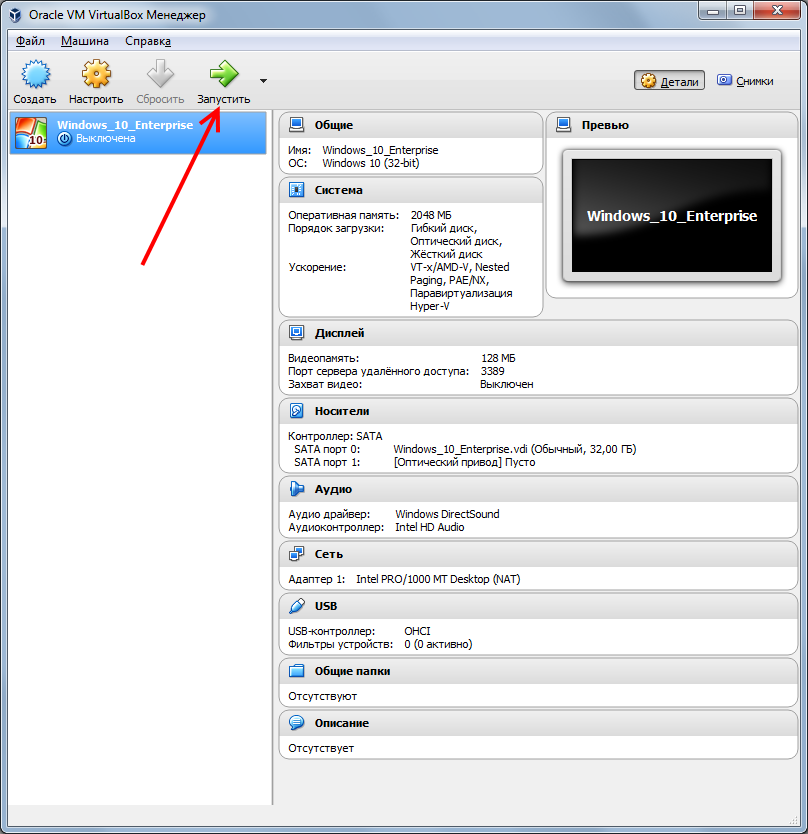Click the Система section chip icon
Screen dimensions: 808x834
point(296,190)
